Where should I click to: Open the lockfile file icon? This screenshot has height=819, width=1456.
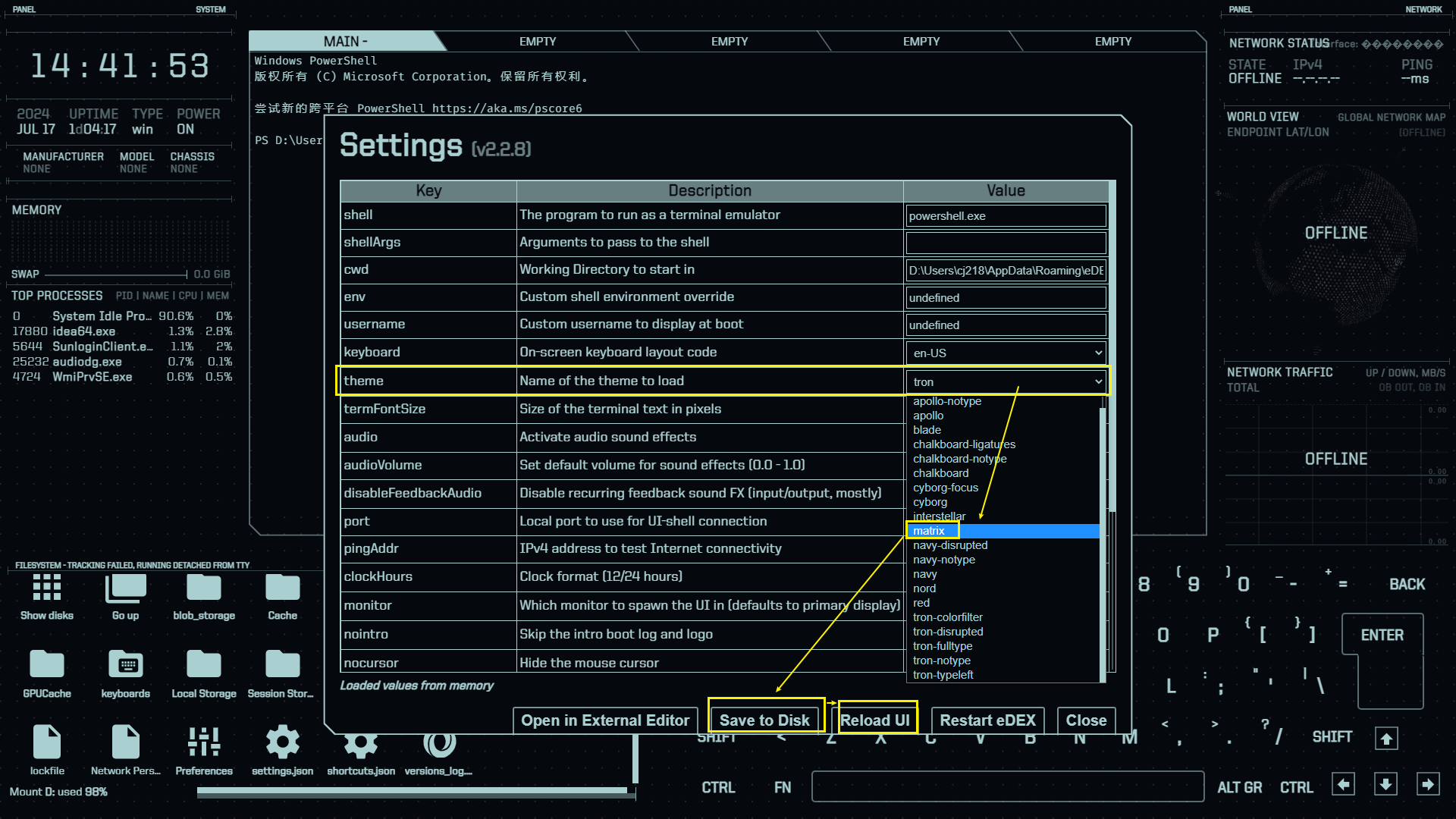(x=47, y=742)
